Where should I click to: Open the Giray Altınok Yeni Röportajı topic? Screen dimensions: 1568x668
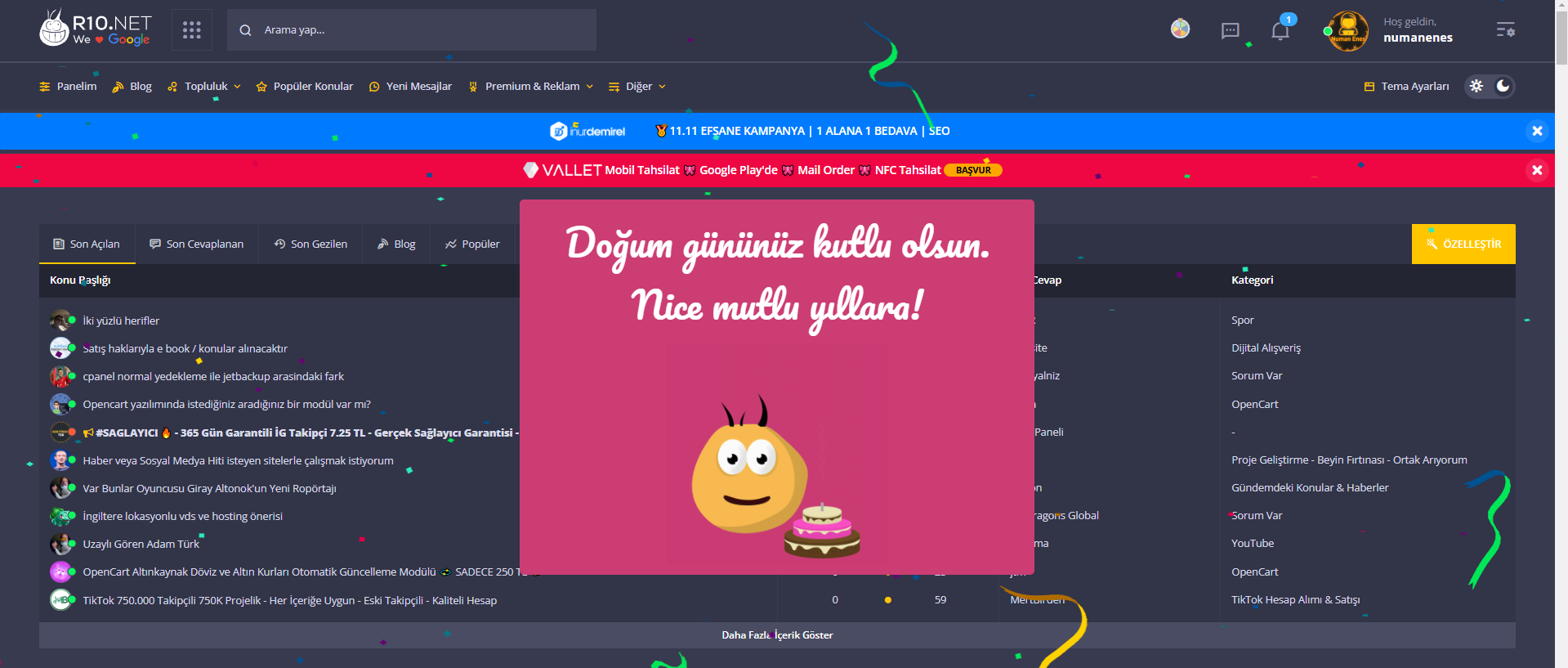point(209,488)
